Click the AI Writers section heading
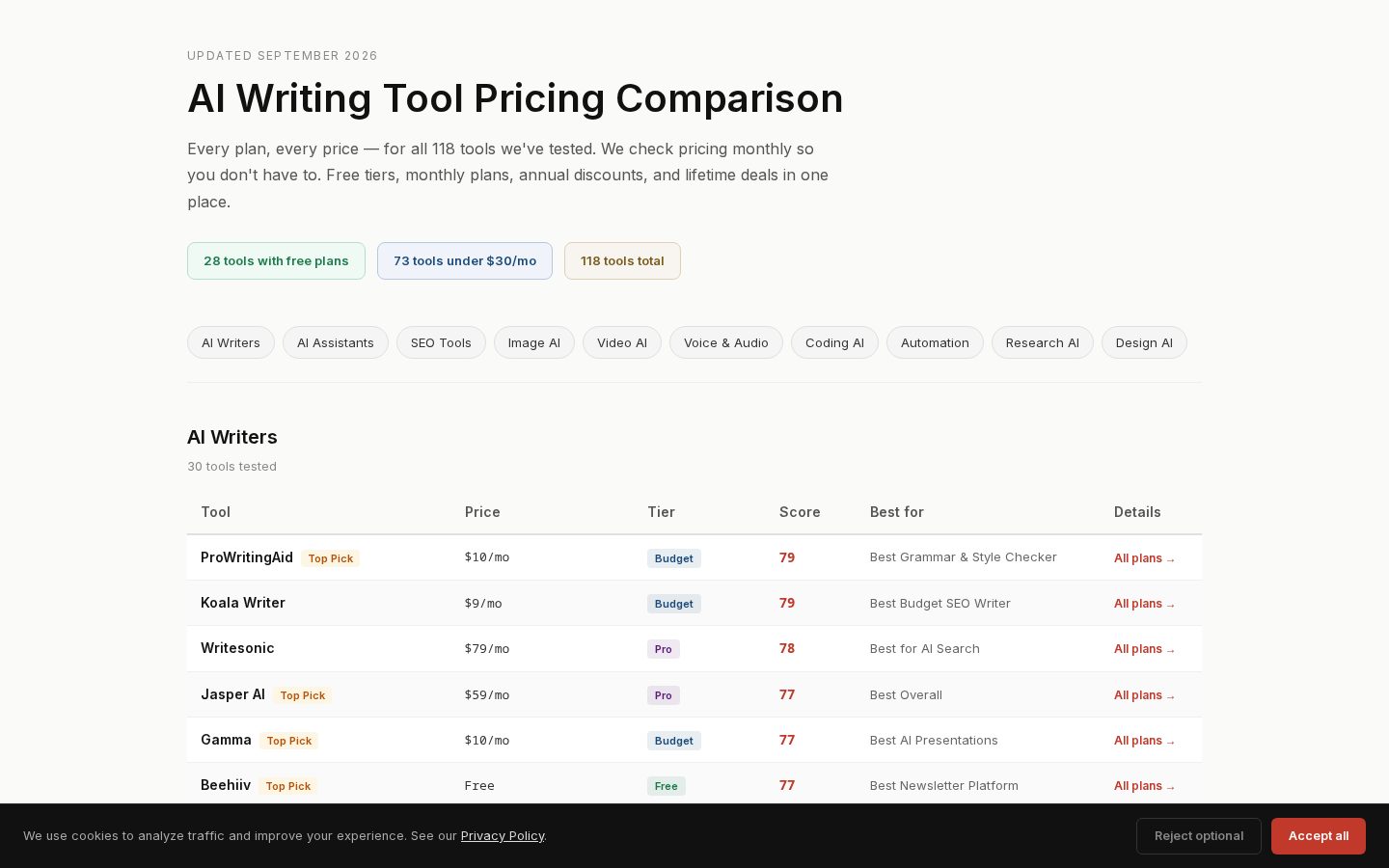Image resolution: width=1389 pixels, height=868 pixels. click(232, 437)
